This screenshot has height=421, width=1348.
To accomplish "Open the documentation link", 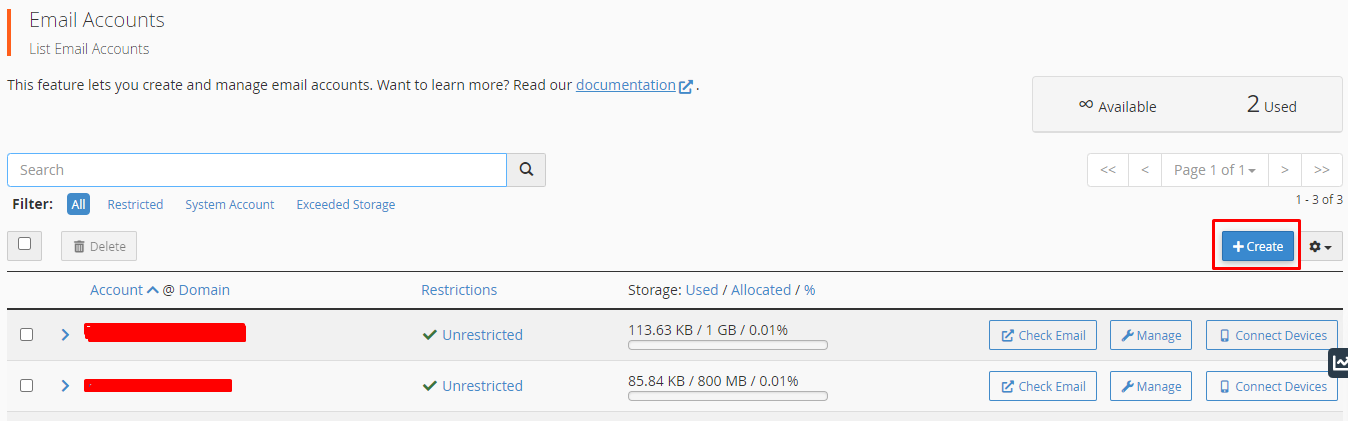I will (626, 85).
